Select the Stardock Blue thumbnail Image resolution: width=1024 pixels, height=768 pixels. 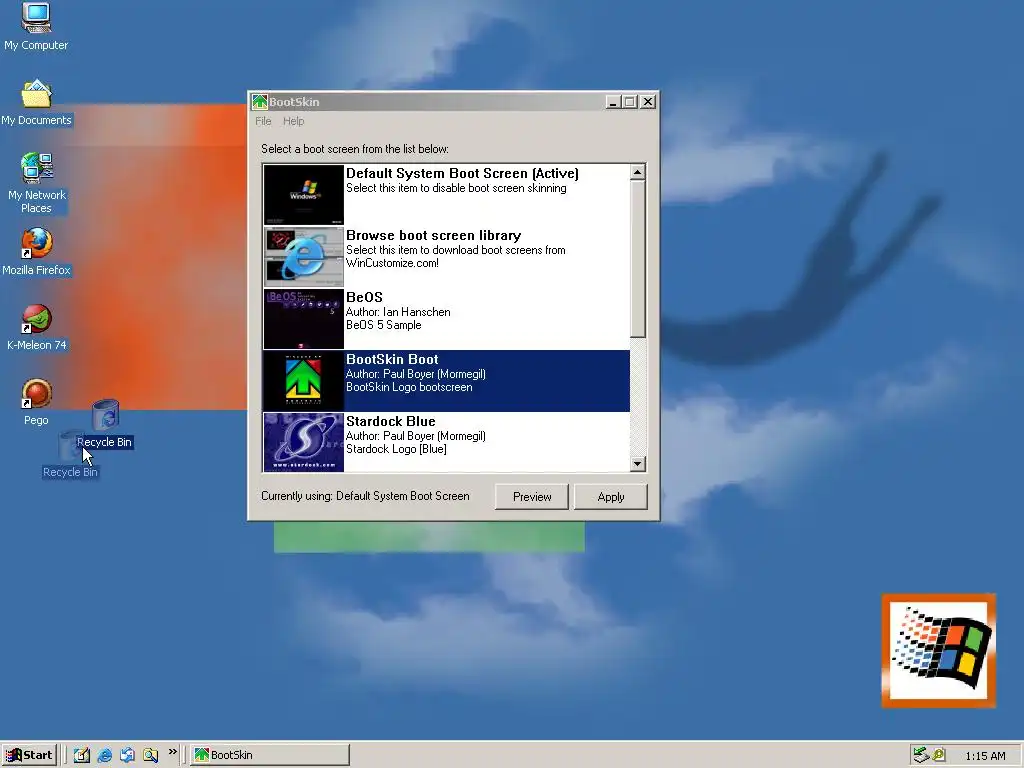pos(304,441)
